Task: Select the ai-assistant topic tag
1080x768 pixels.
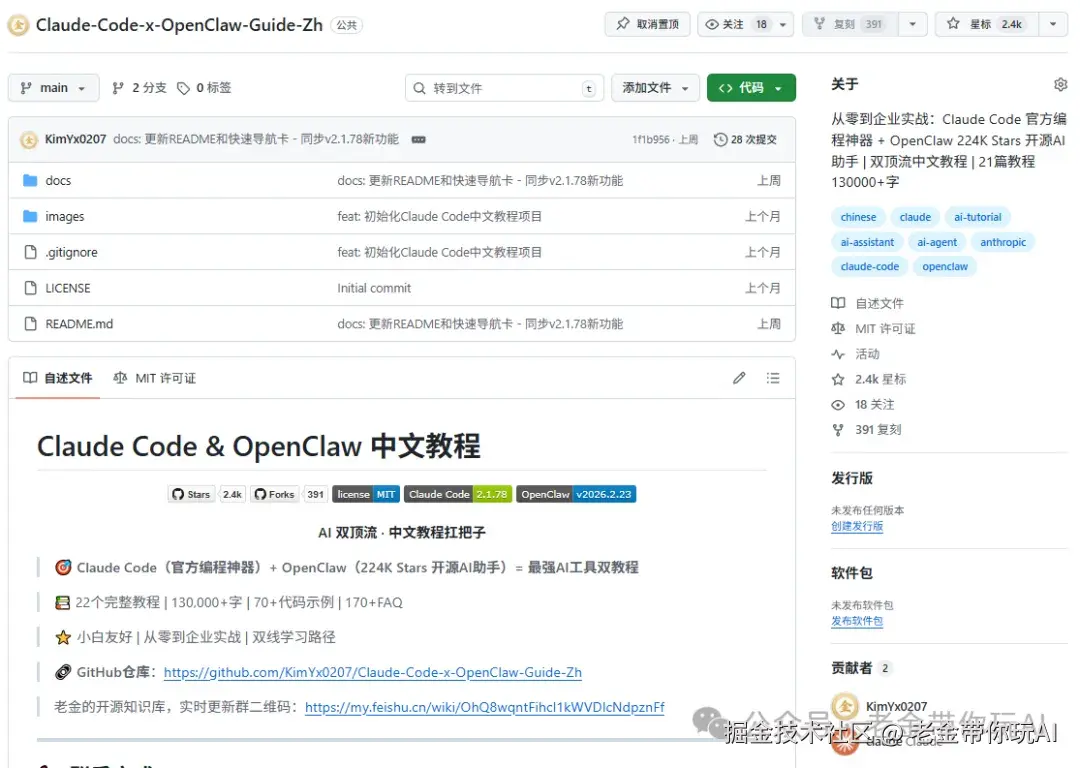Action: (867, 242)
